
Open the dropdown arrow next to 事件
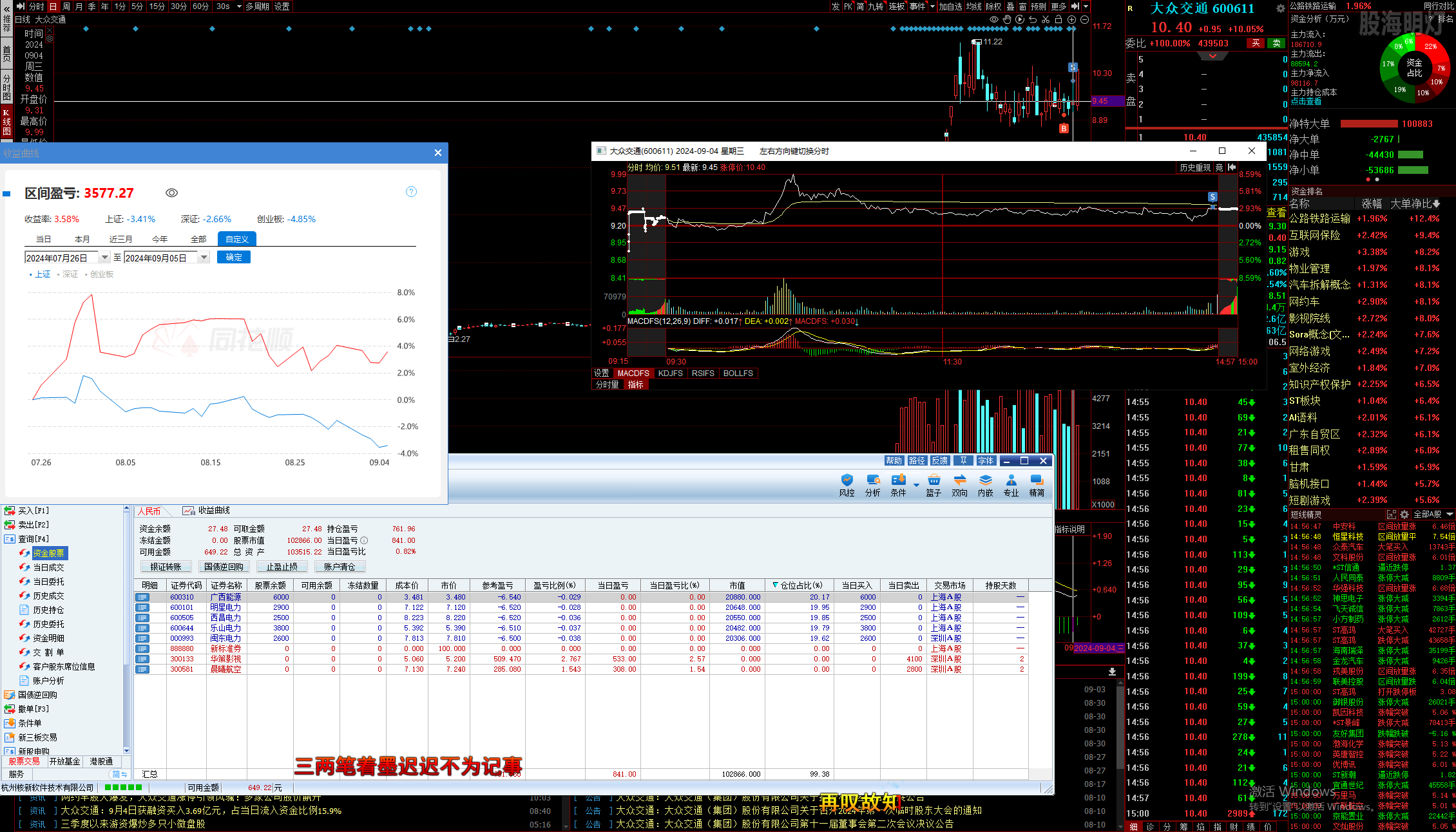932,6
